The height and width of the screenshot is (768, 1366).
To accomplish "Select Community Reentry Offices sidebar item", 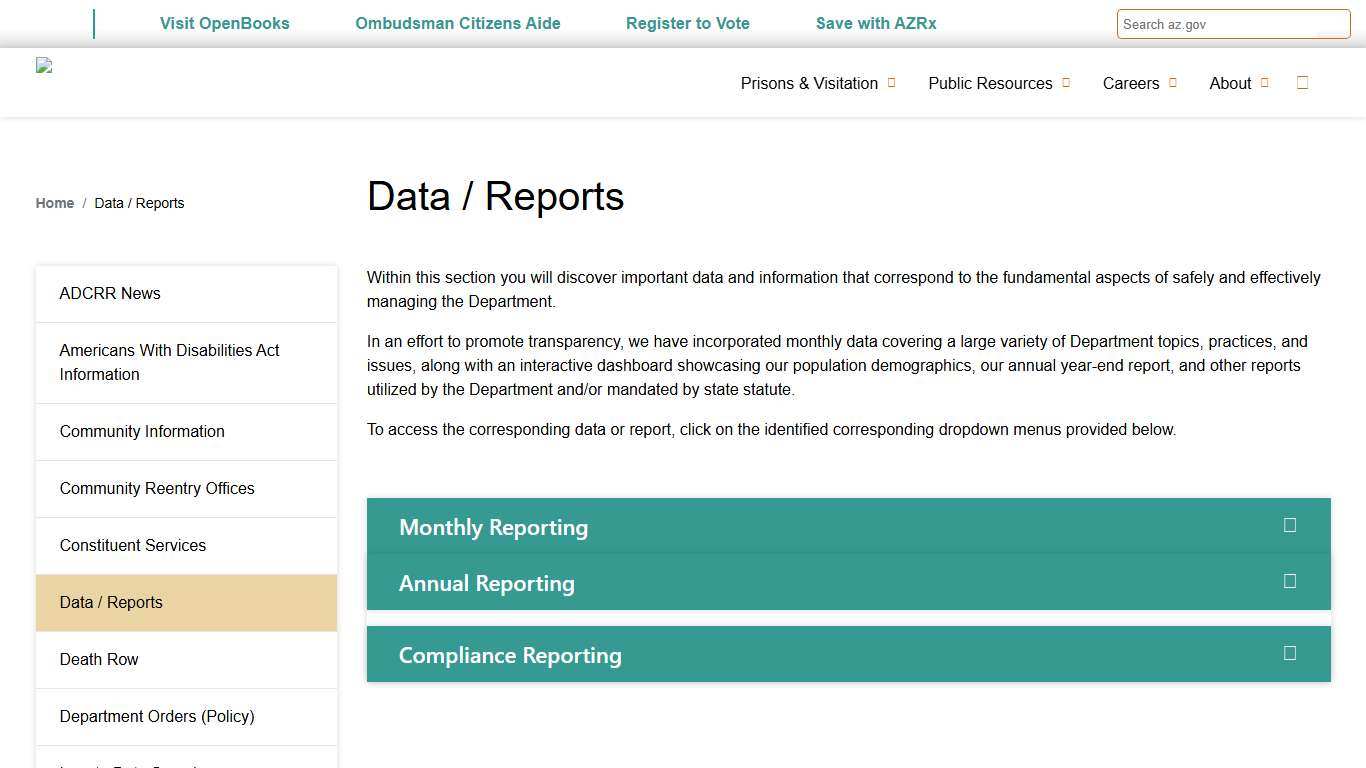I will point(157,488).
